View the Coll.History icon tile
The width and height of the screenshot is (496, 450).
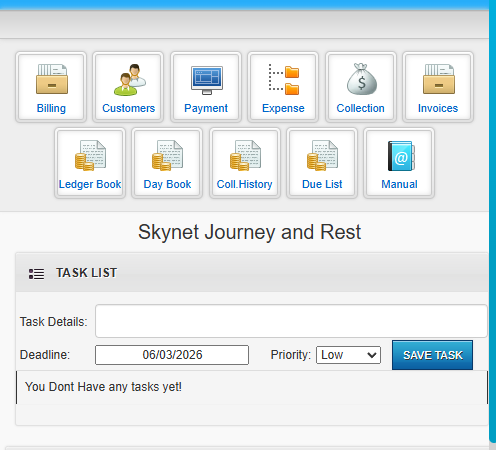point(245,163)
